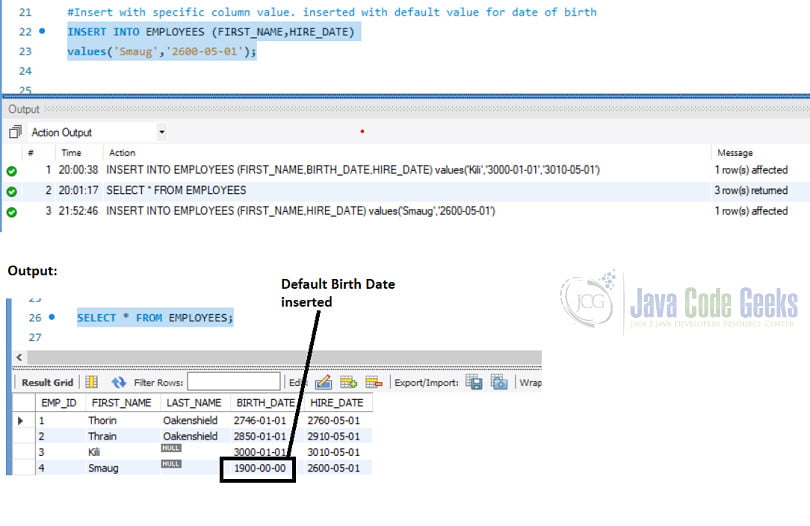Image resolution: width=810 pixels, height=526 pixels.
Task: Click the Delete selected rows icon
Action: (373, 382)
